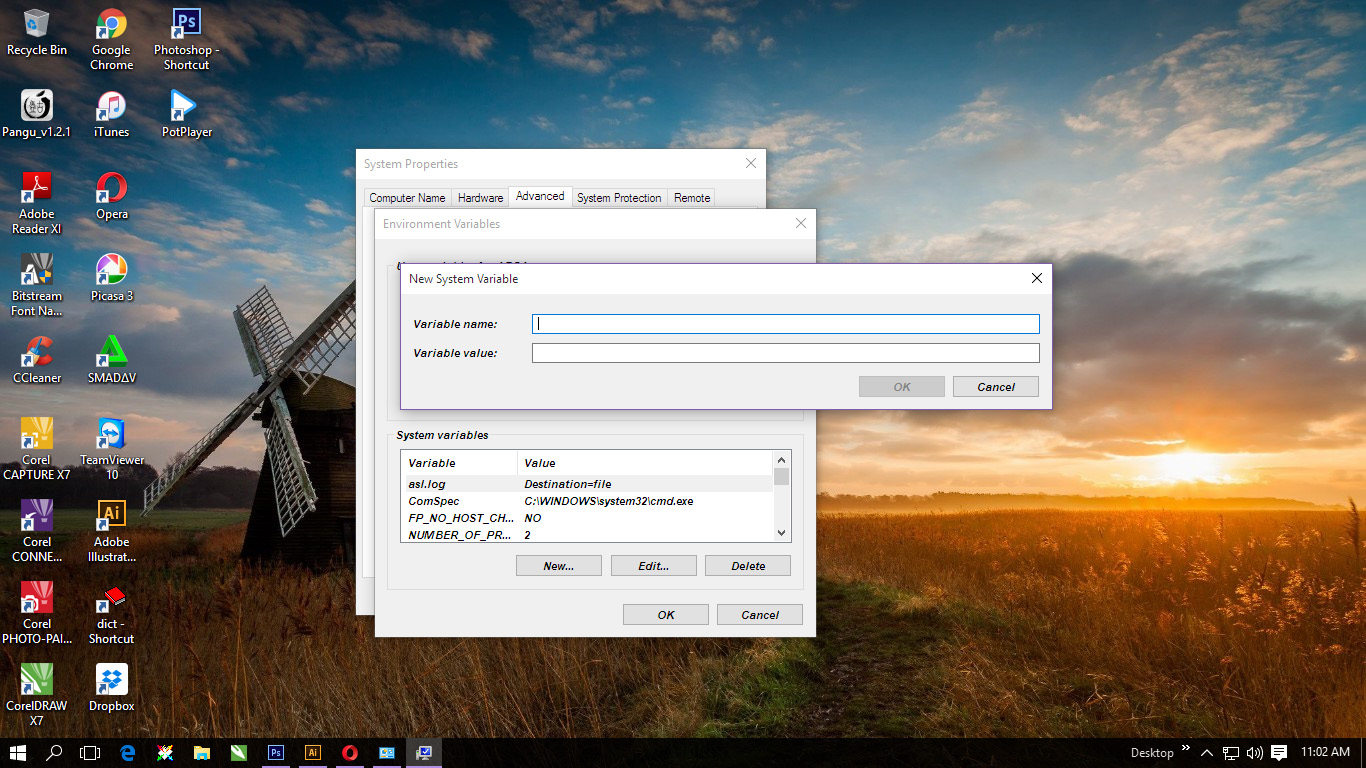Click Edit... under System variables
This screenshot has height=768, width=1366.
pyautogui.click(x=653, y=566)
